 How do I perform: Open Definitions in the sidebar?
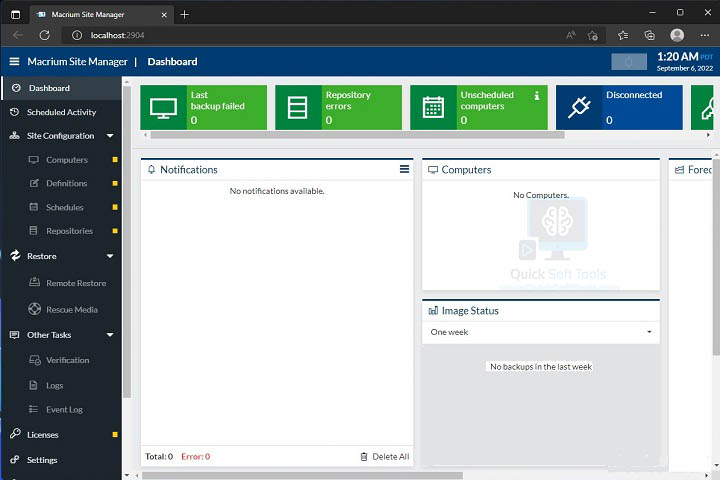pos(67,183)
